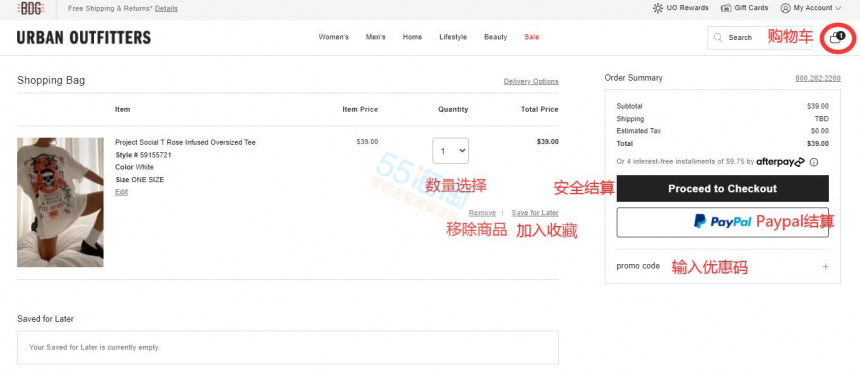Open UO Rewards sun icon
Screen dimensions: 860x370
click(x=658, y=8)
